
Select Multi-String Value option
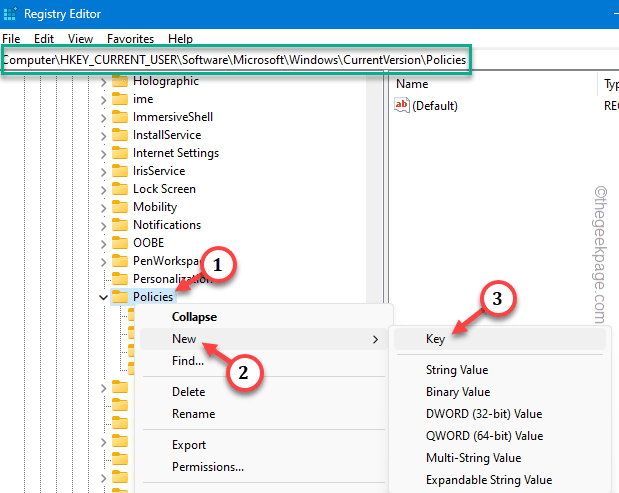(499, 458)
